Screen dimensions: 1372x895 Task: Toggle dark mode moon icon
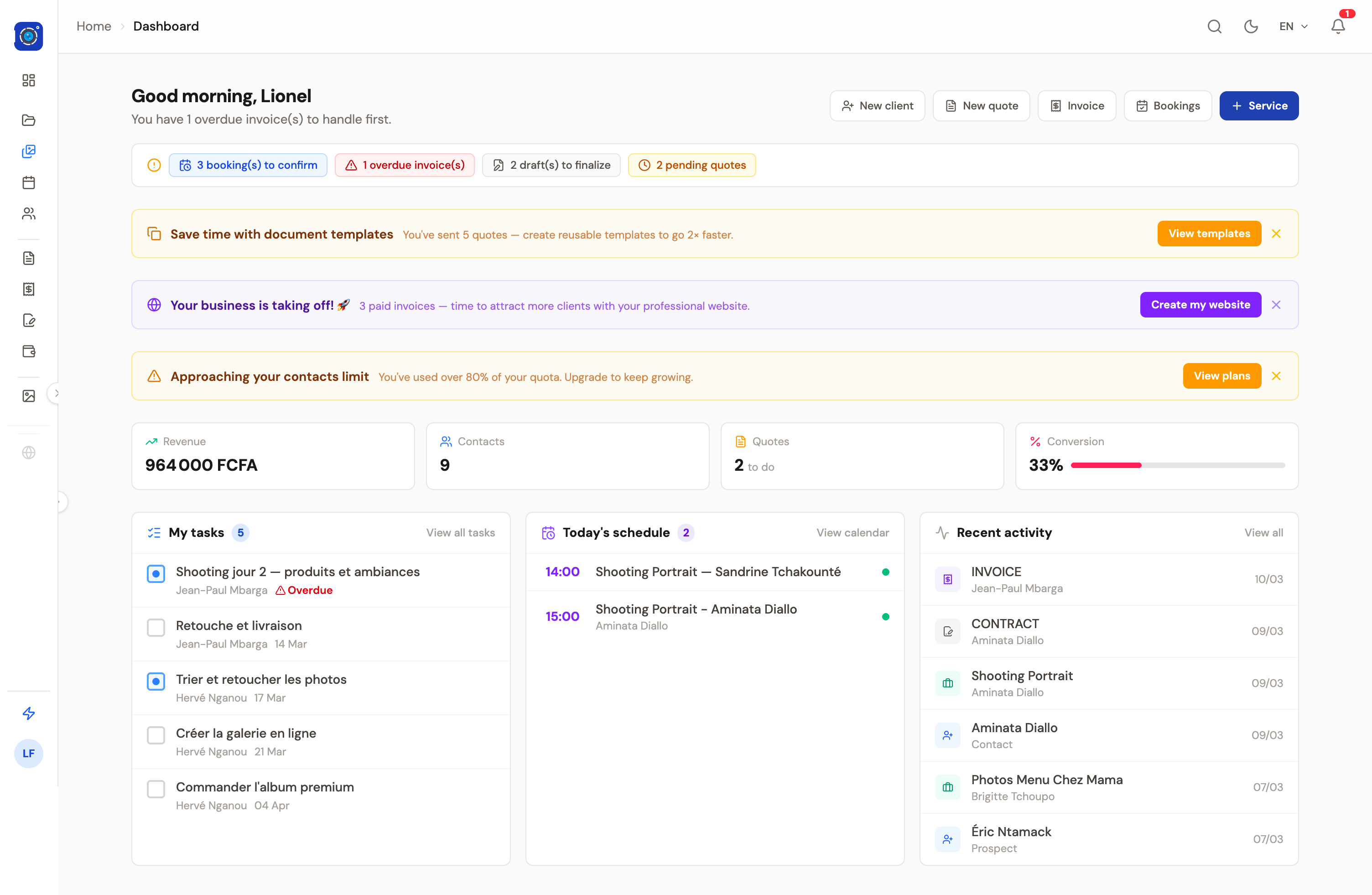point(1250,26)
